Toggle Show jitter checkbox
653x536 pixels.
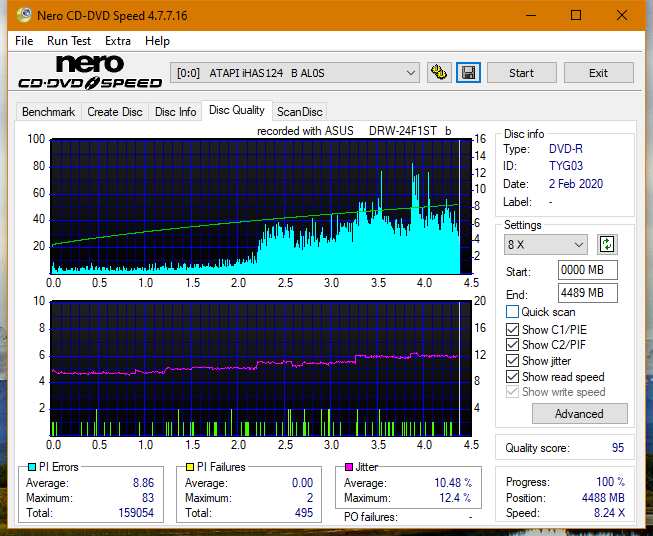click(512, 361)
